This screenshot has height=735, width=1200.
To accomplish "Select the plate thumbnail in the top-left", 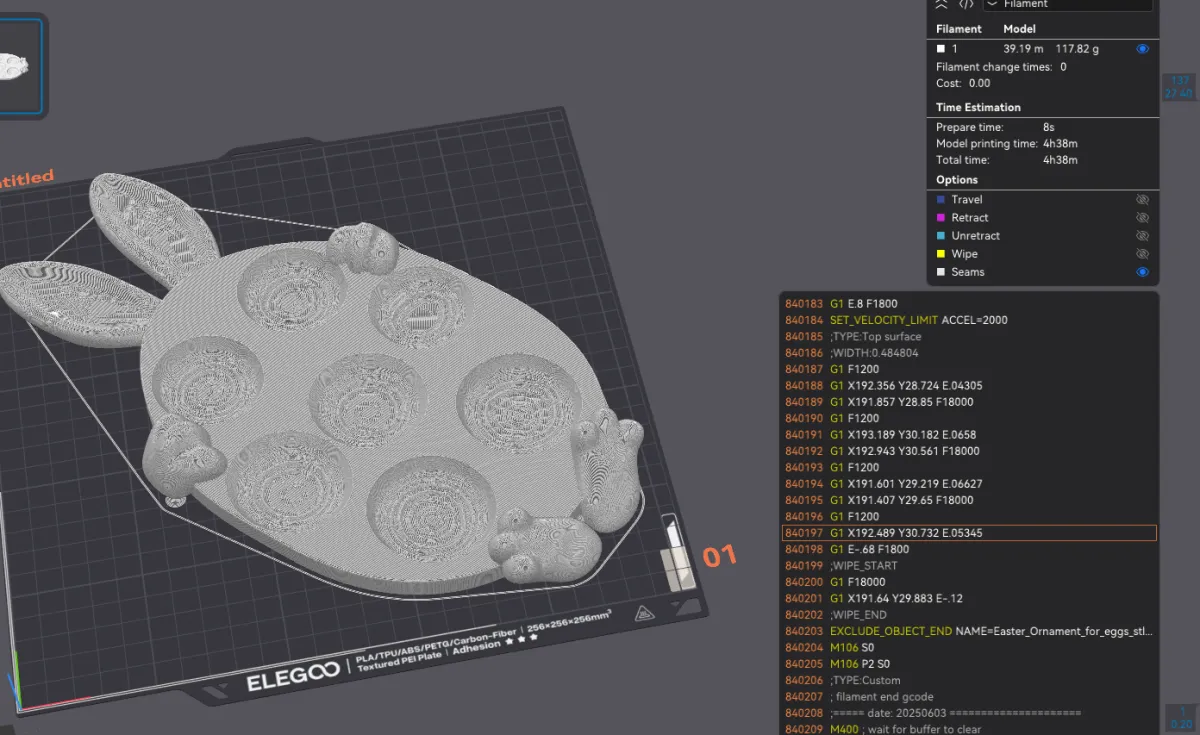I will pyautogui.click(x=18, y=66).
